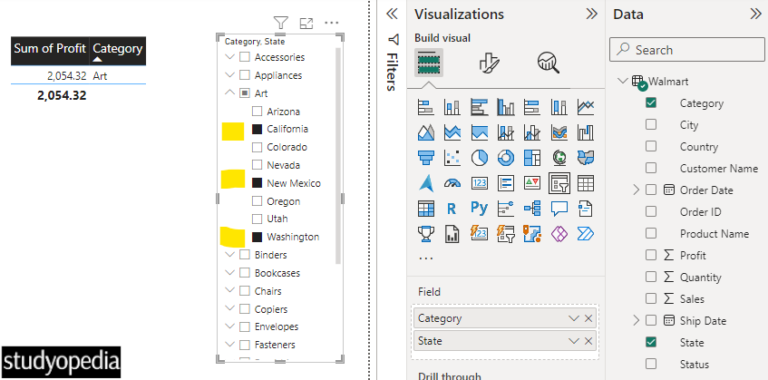Pick the area chart visual
This screenshot has width=768, height=380.
click(x=425, y=132)
